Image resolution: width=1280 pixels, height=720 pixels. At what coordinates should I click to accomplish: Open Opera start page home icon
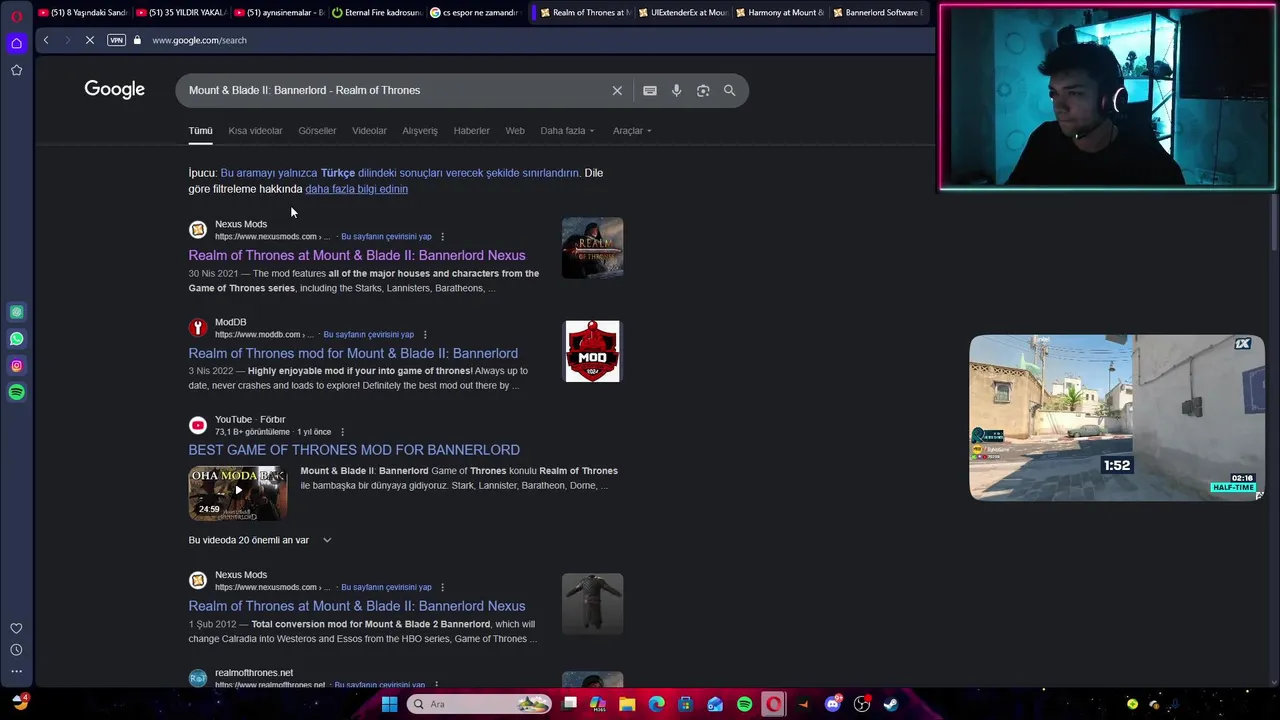coord(17,43)
